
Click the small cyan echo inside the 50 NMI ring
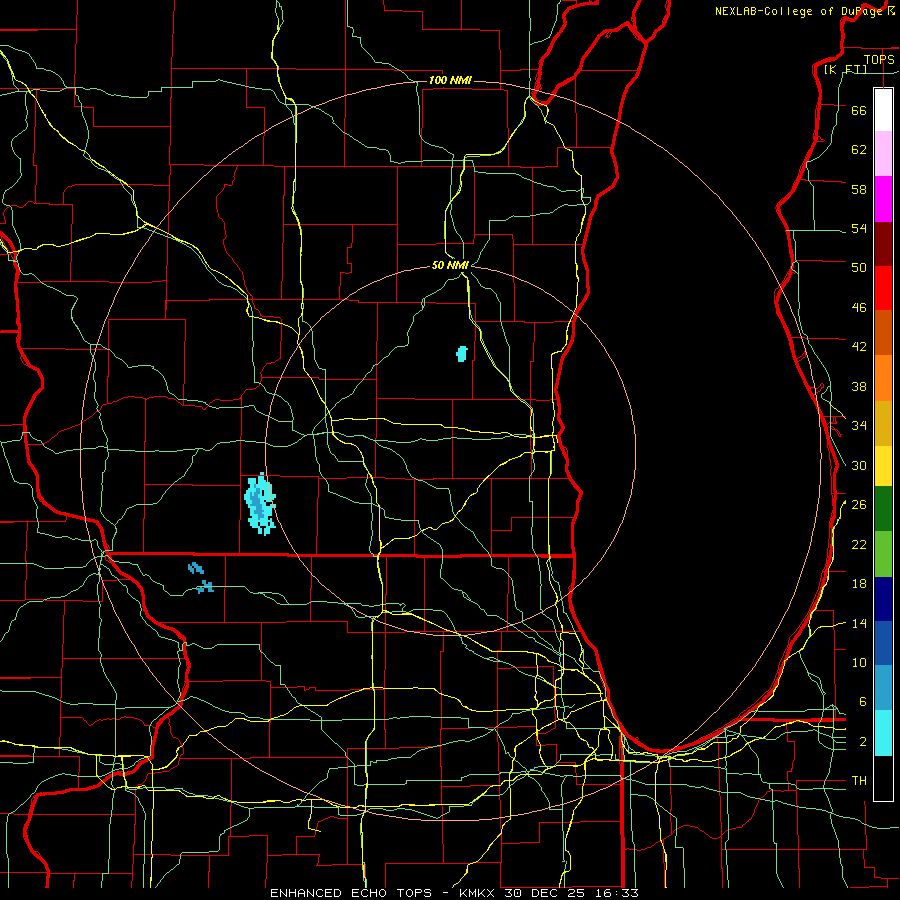(x=461, y=354)
